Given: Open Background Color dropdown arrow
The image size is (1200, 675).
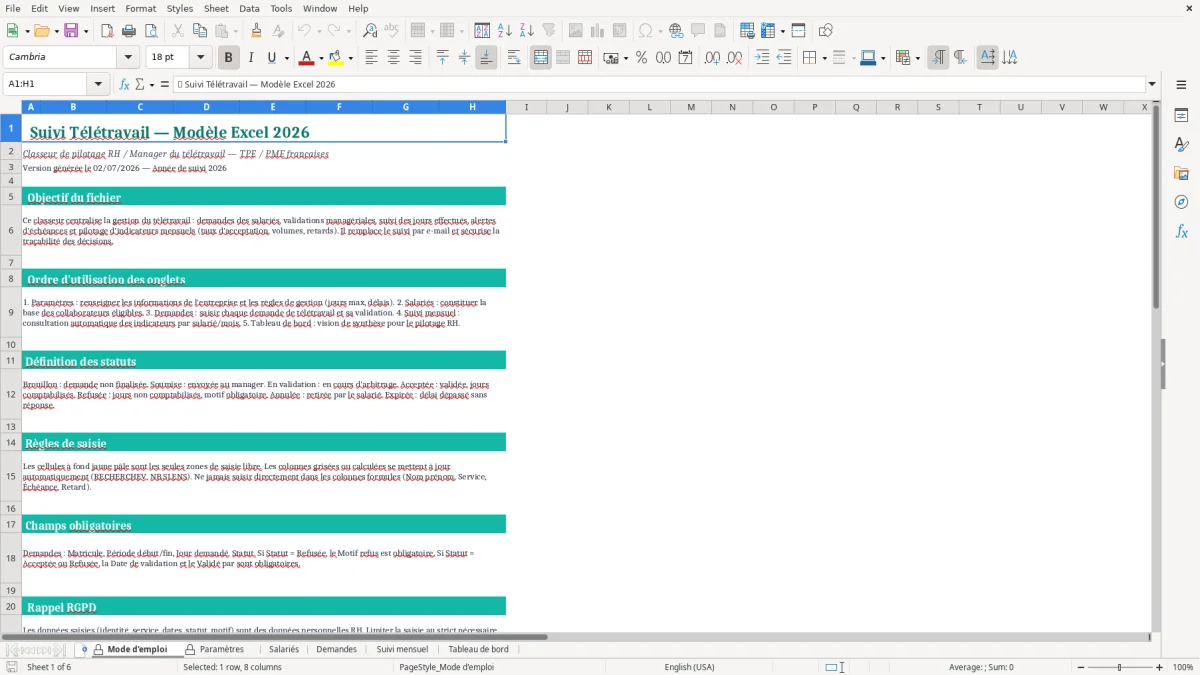Looking at the screenshot, I should click(350, 58).
